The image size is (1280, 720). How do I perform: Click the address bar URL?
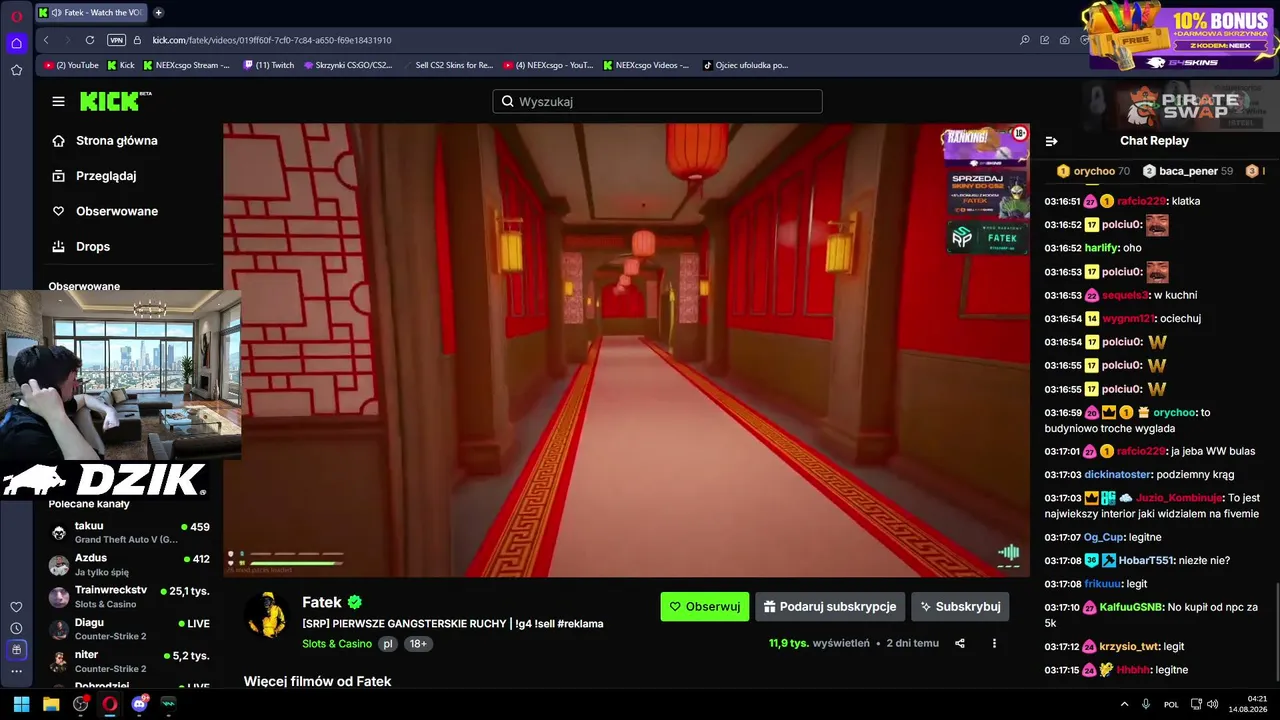click(x=272, y=40)
